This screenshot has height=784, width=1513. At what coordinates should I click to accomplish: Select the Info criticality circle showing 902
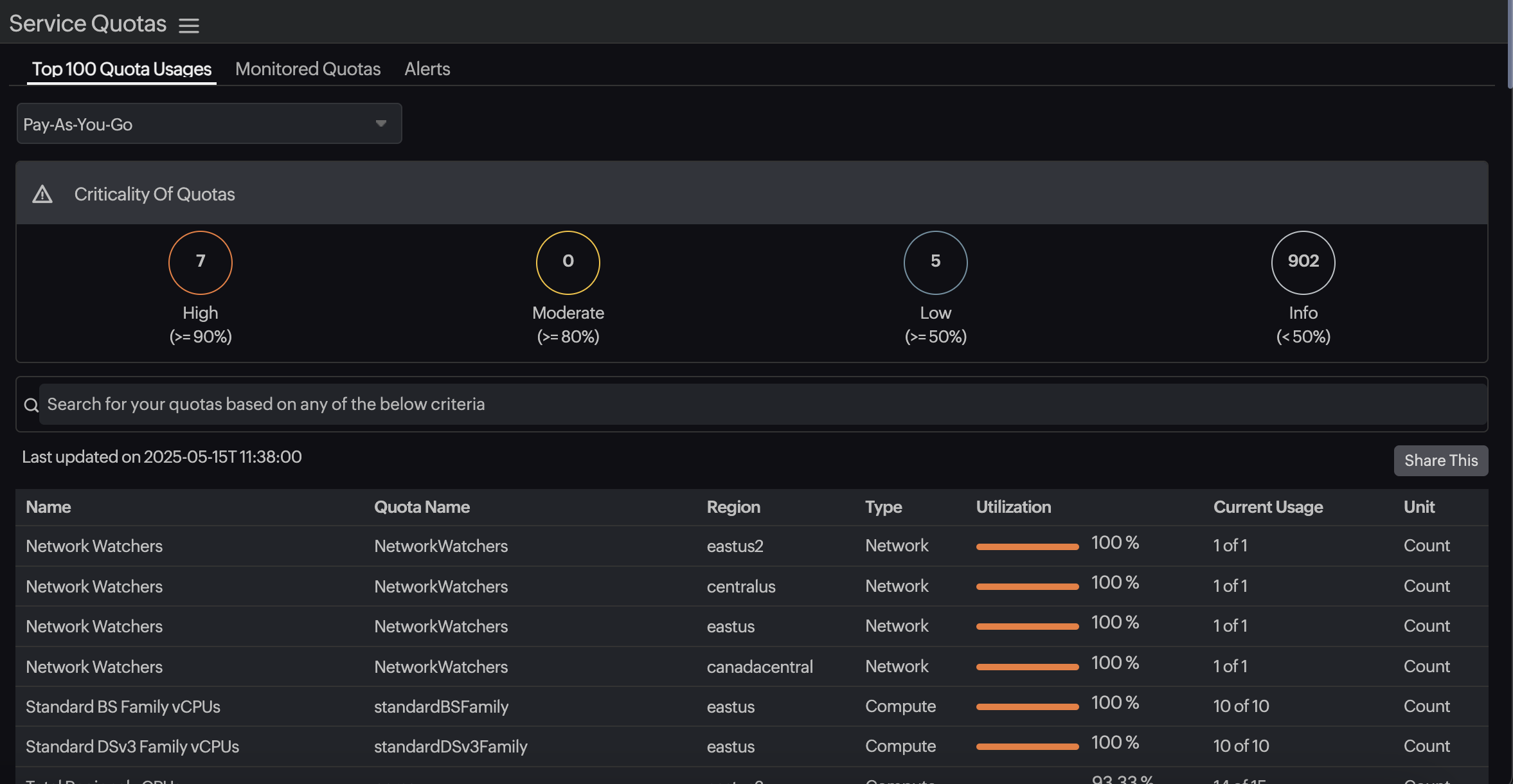[1303, 262]
